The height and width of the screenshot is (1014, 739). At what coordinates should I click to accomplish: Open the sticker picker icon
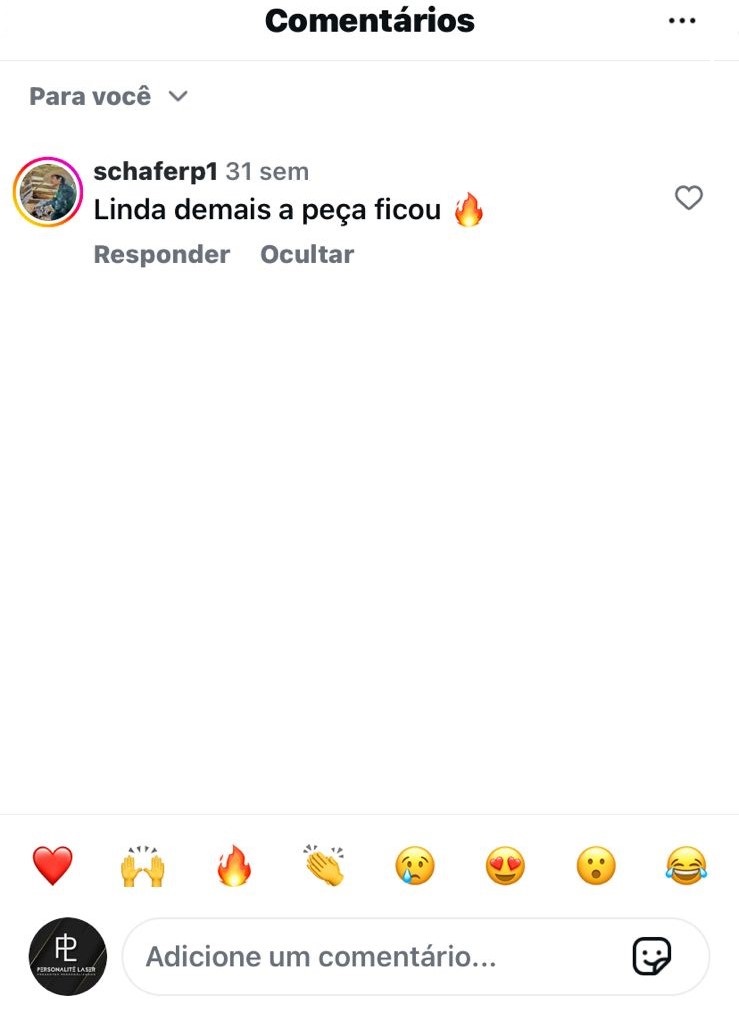652,956
